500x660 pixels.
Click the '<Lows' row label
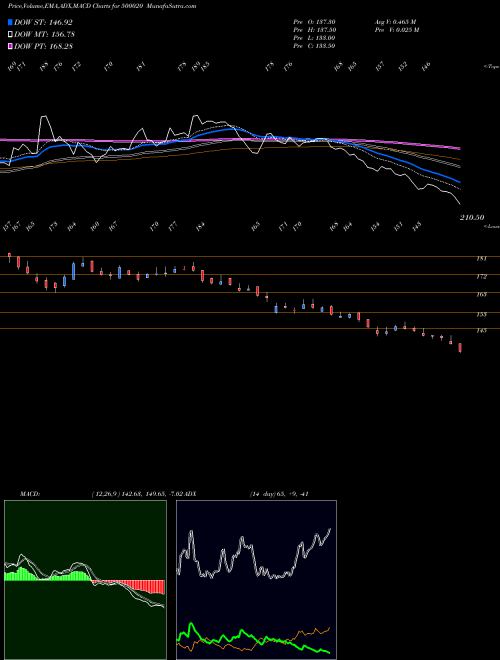pyautogui.click(x=491, y=226)
